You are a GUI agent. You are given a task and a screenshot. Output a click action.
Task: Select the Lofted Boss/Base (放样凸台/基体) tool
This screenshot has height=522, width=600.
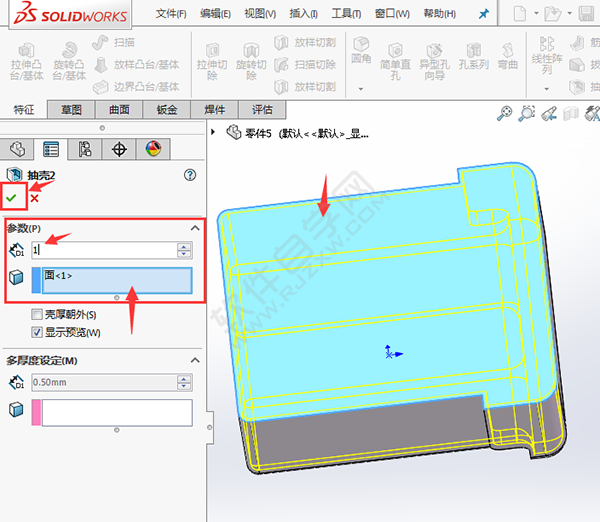[x=136, y=65]
